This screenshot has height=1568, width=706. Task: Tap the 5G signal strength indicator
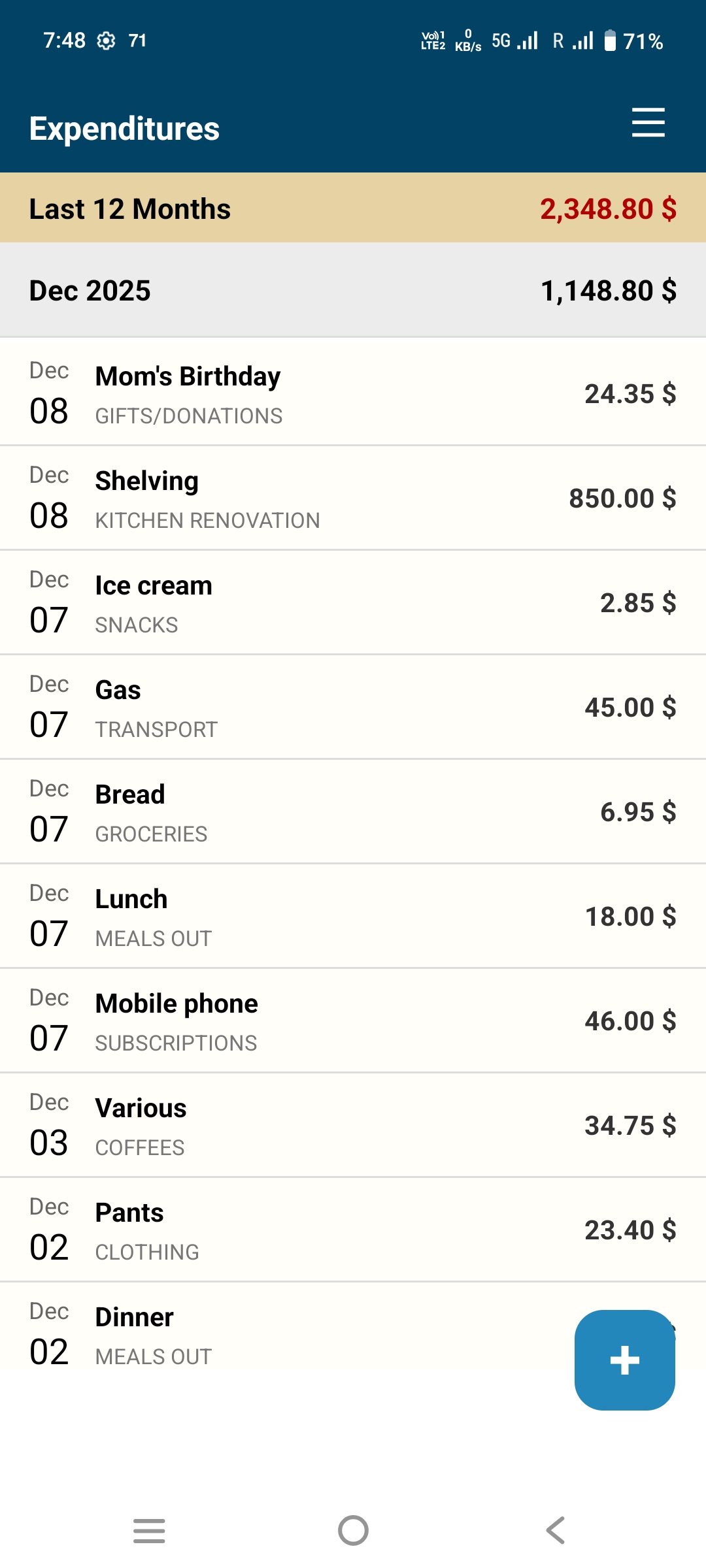(515, 41)
